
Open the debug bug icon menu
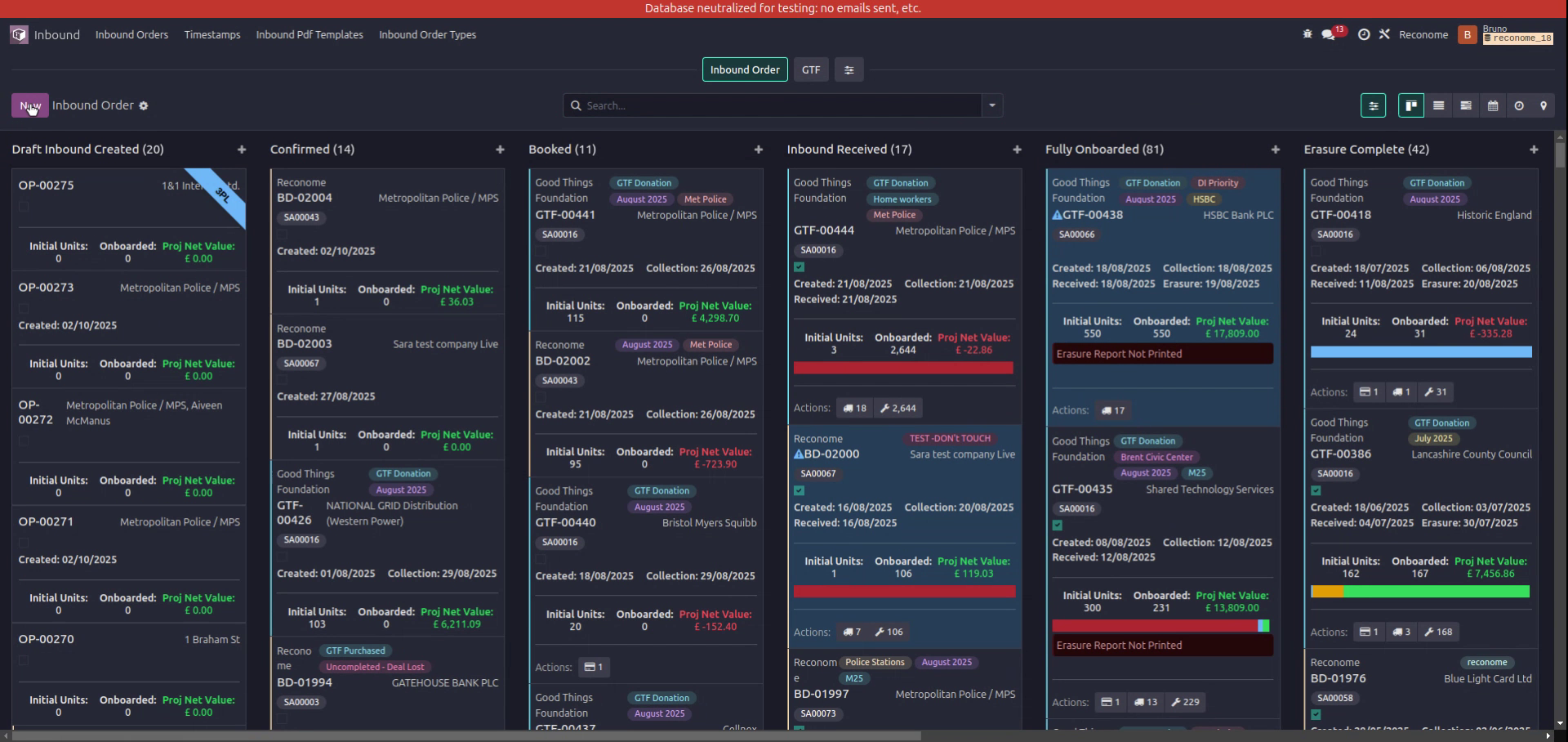(1307, 34)
